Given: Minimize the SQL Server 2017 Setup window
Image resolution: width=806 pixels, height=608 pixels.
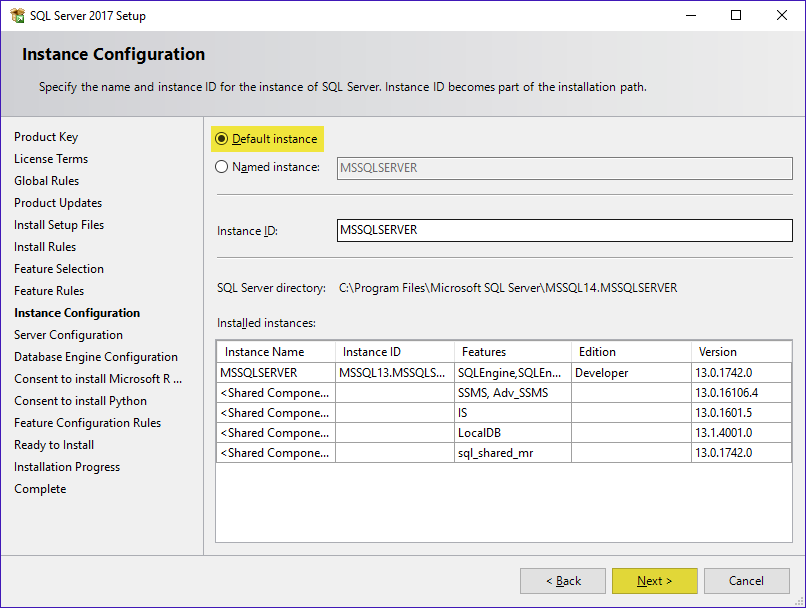Looking at the screenshot, I should click(x=691, y=15).
